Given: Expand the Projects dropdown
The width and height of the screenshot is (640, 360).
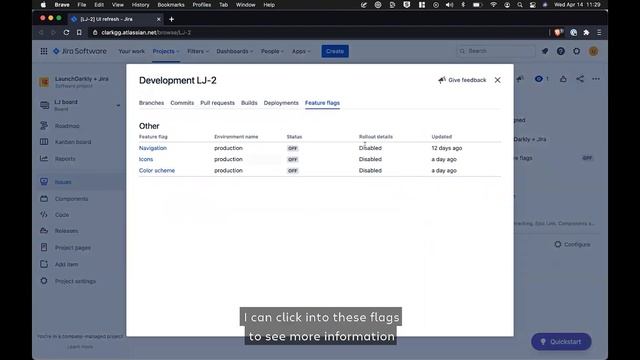Looking at the screenshot, I should (166, 51).
